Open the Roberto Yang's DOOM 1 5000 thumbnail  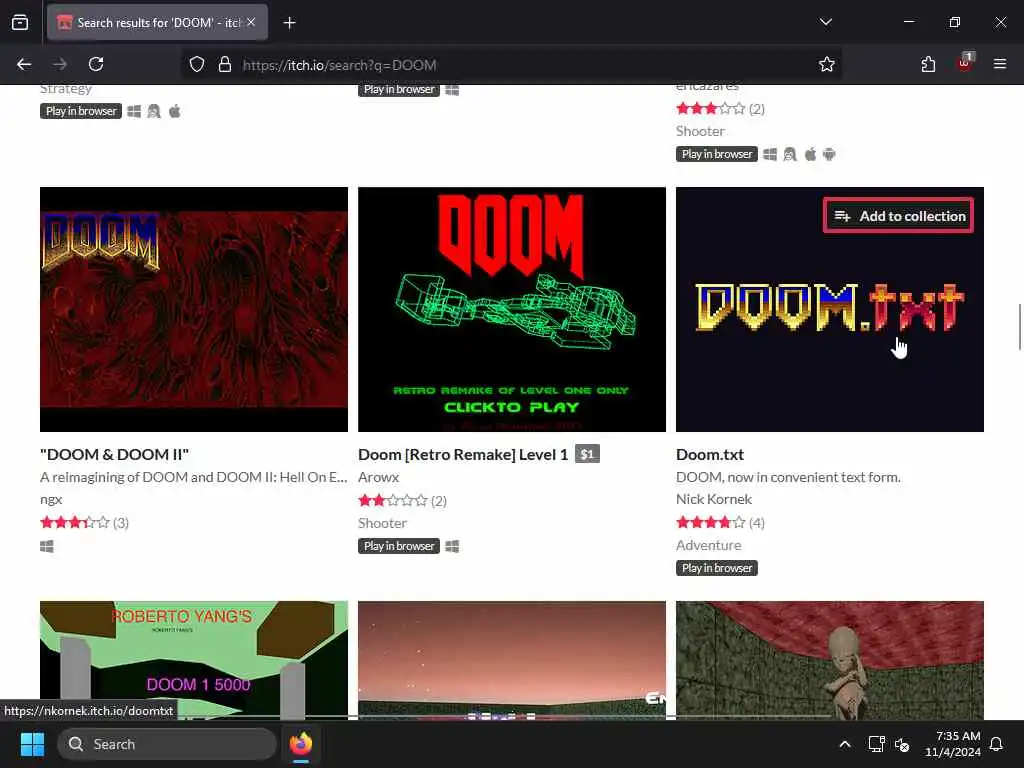coord(194,660)
